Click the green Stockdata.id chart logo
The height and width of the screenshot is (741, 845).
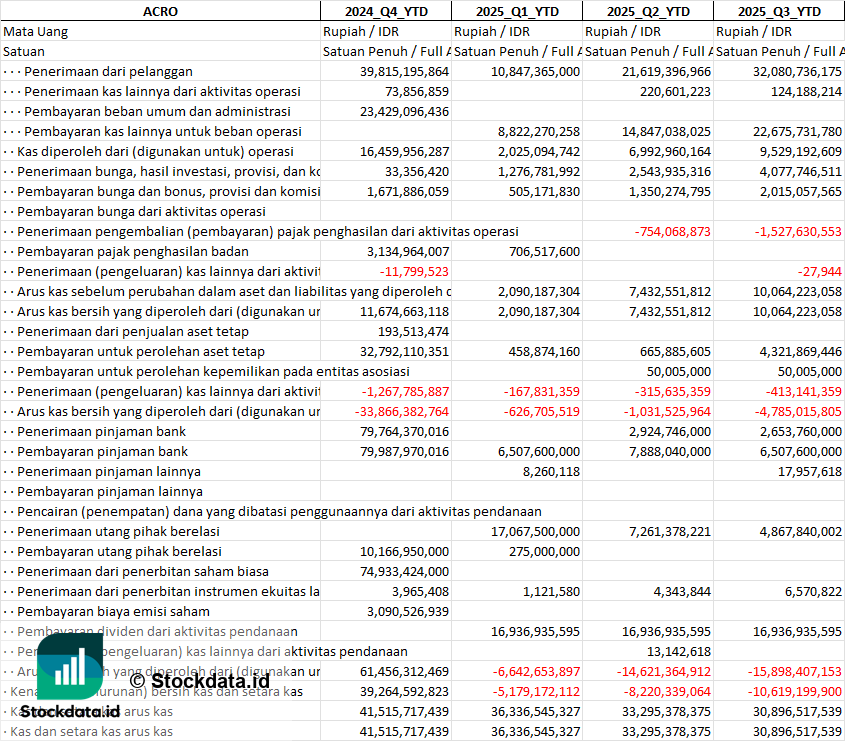[x=65, y=666]
